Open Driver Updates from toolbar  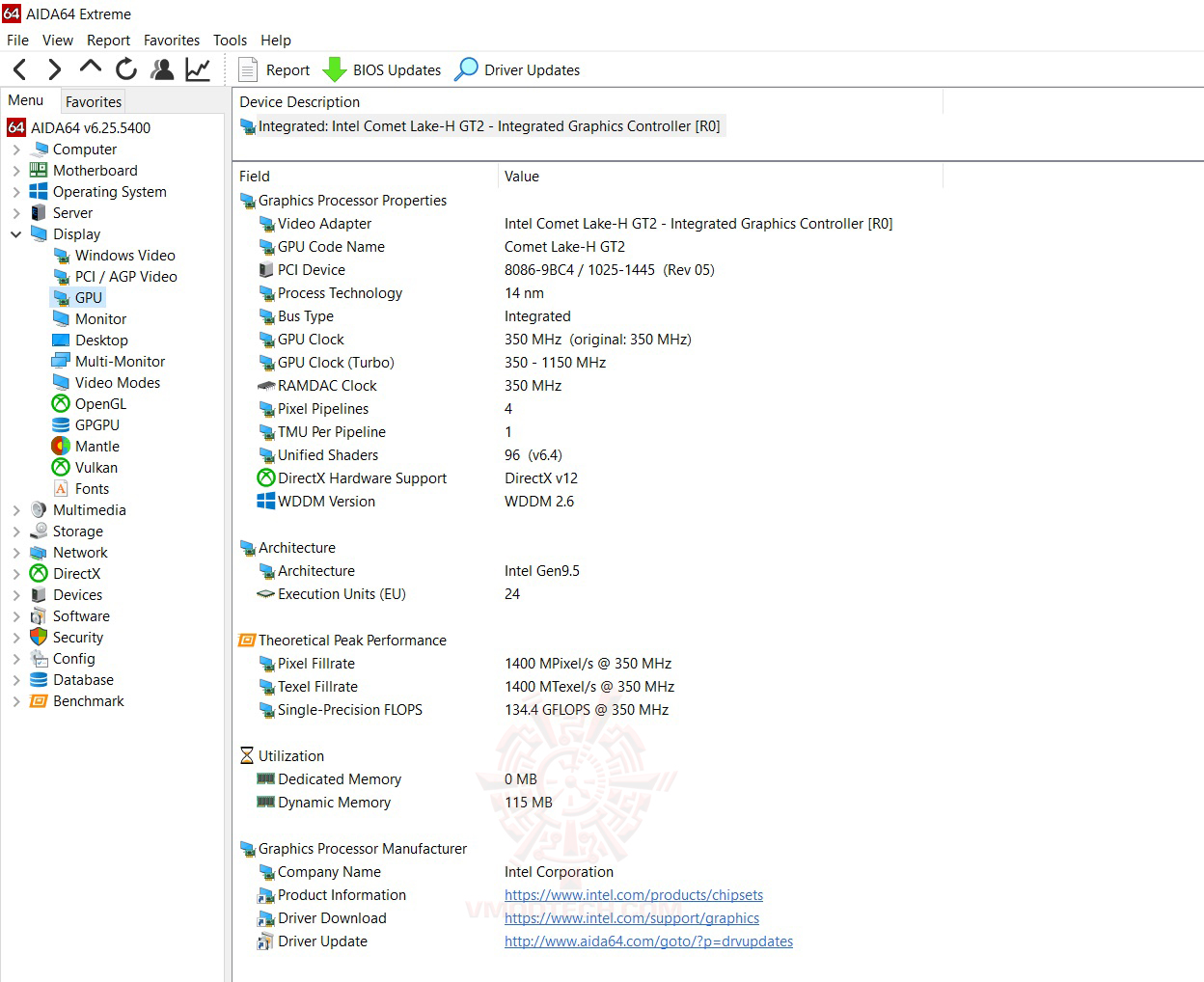(517, 69)
